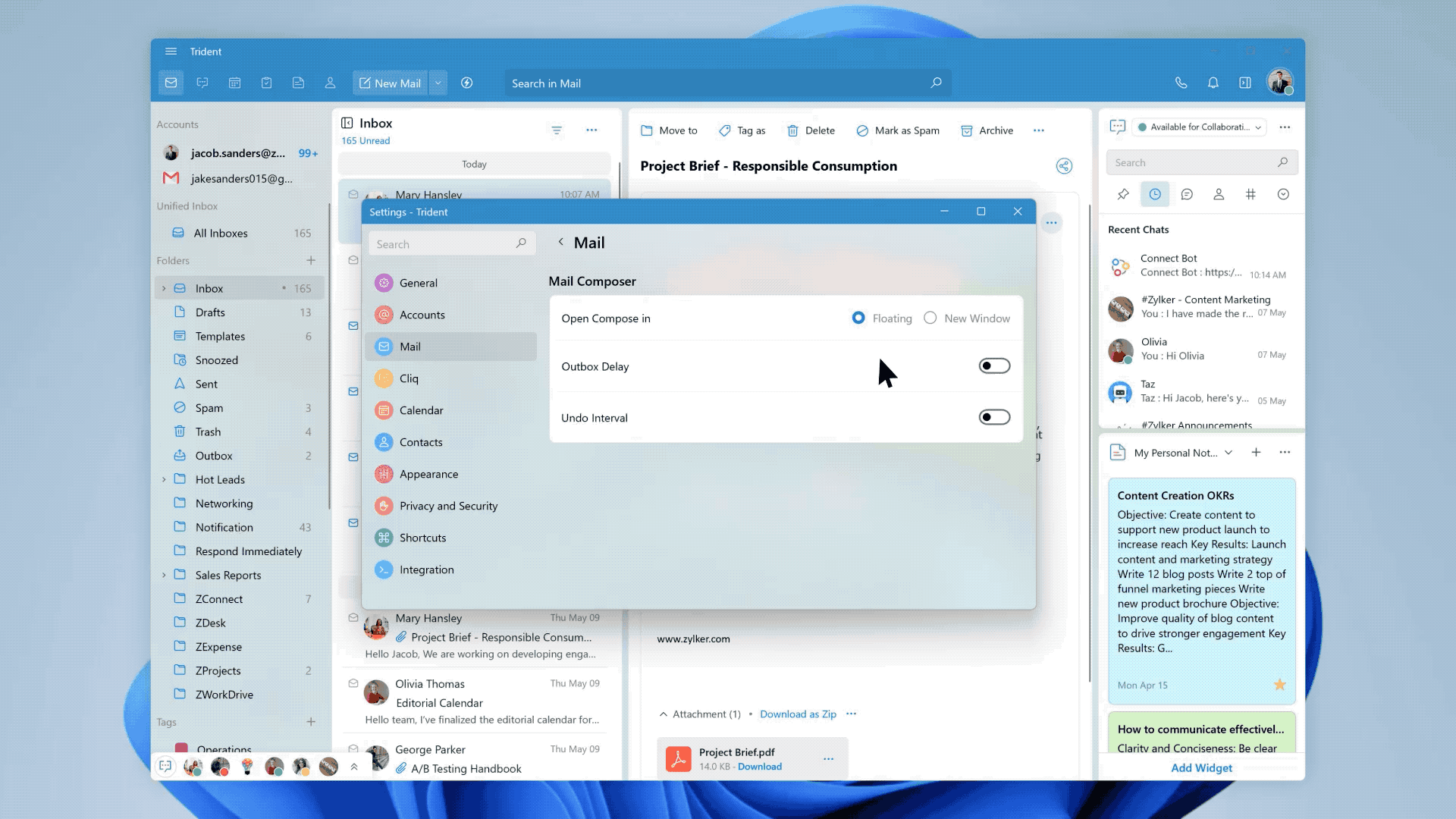Open the Appearance settings section
Image resolution: width=1456 pixels, height=819 pixels.
tap(428, 475)
